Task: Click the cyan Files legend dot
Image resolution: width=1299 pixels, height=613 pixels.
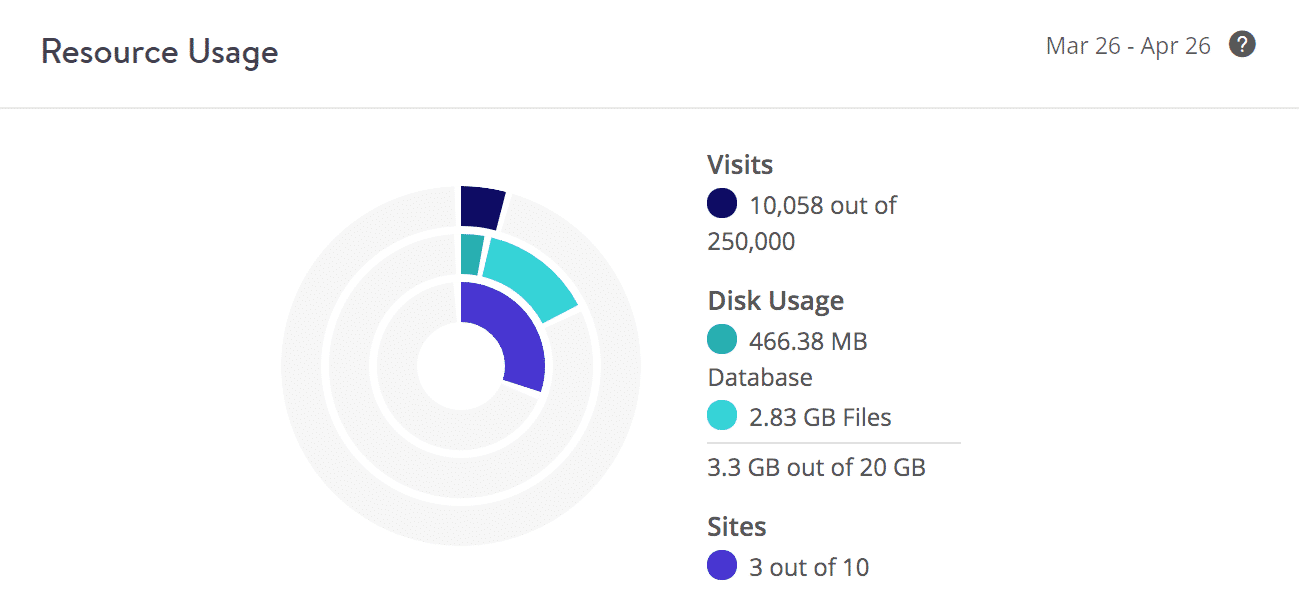Action: [721, 415]
